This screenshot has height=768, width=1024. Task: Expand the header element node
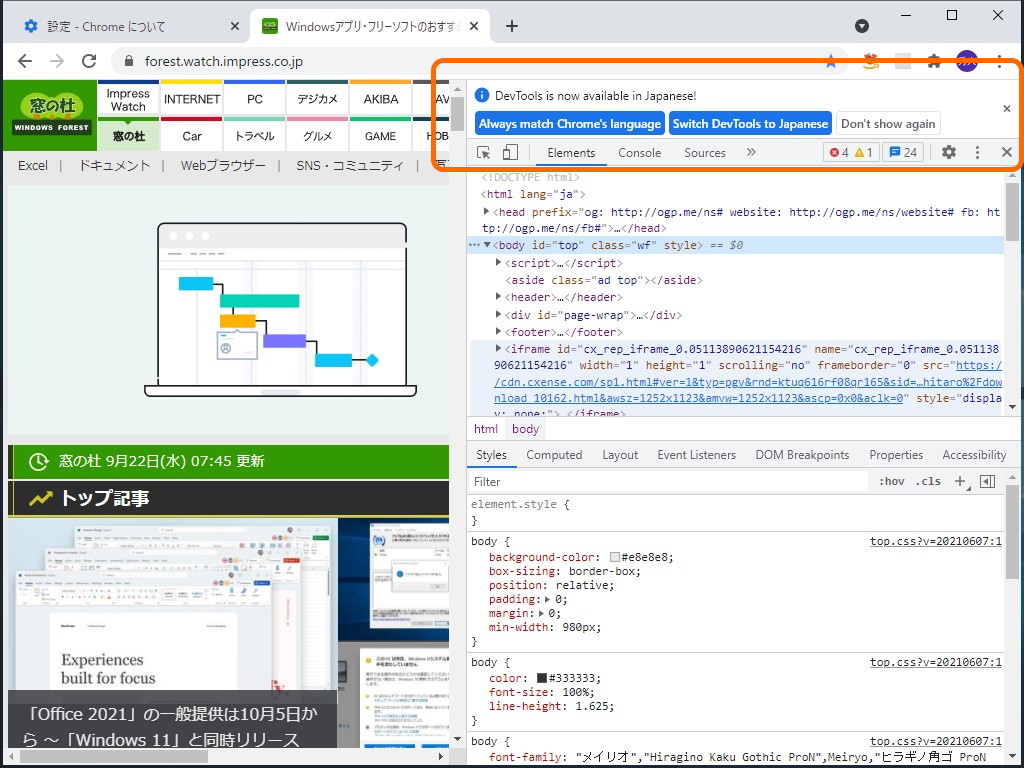pos(498,296)
